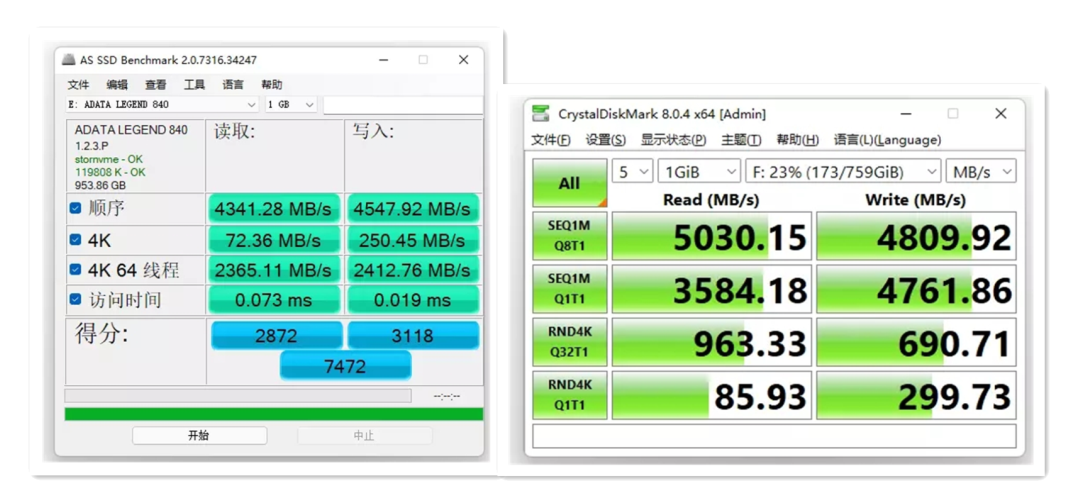1076x497 pixels.
Task: Open the 工具 menu in AS SSD Benchmark
Action: coord(194,84)
